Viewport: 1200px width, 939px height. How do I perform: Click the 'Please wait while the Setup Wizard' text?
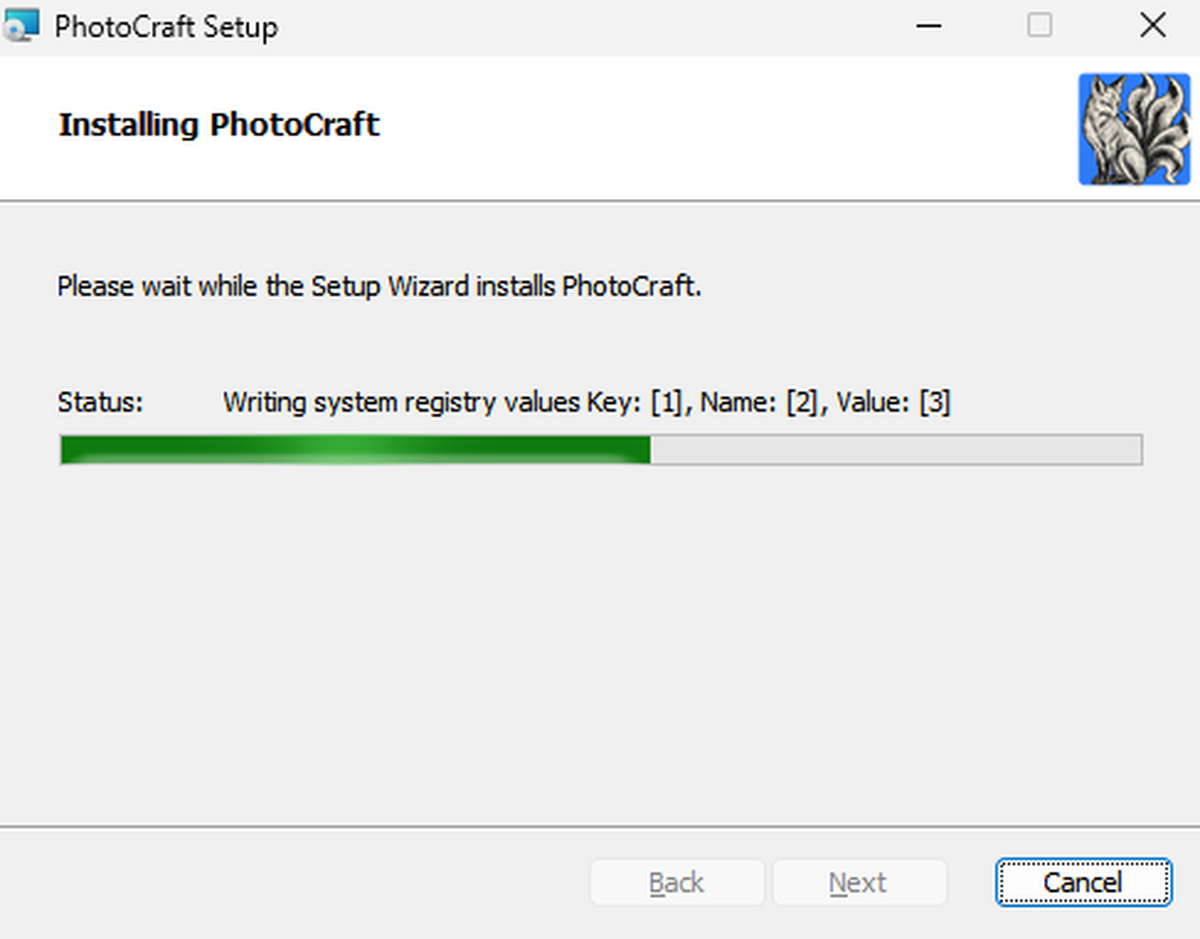point(263,286)
